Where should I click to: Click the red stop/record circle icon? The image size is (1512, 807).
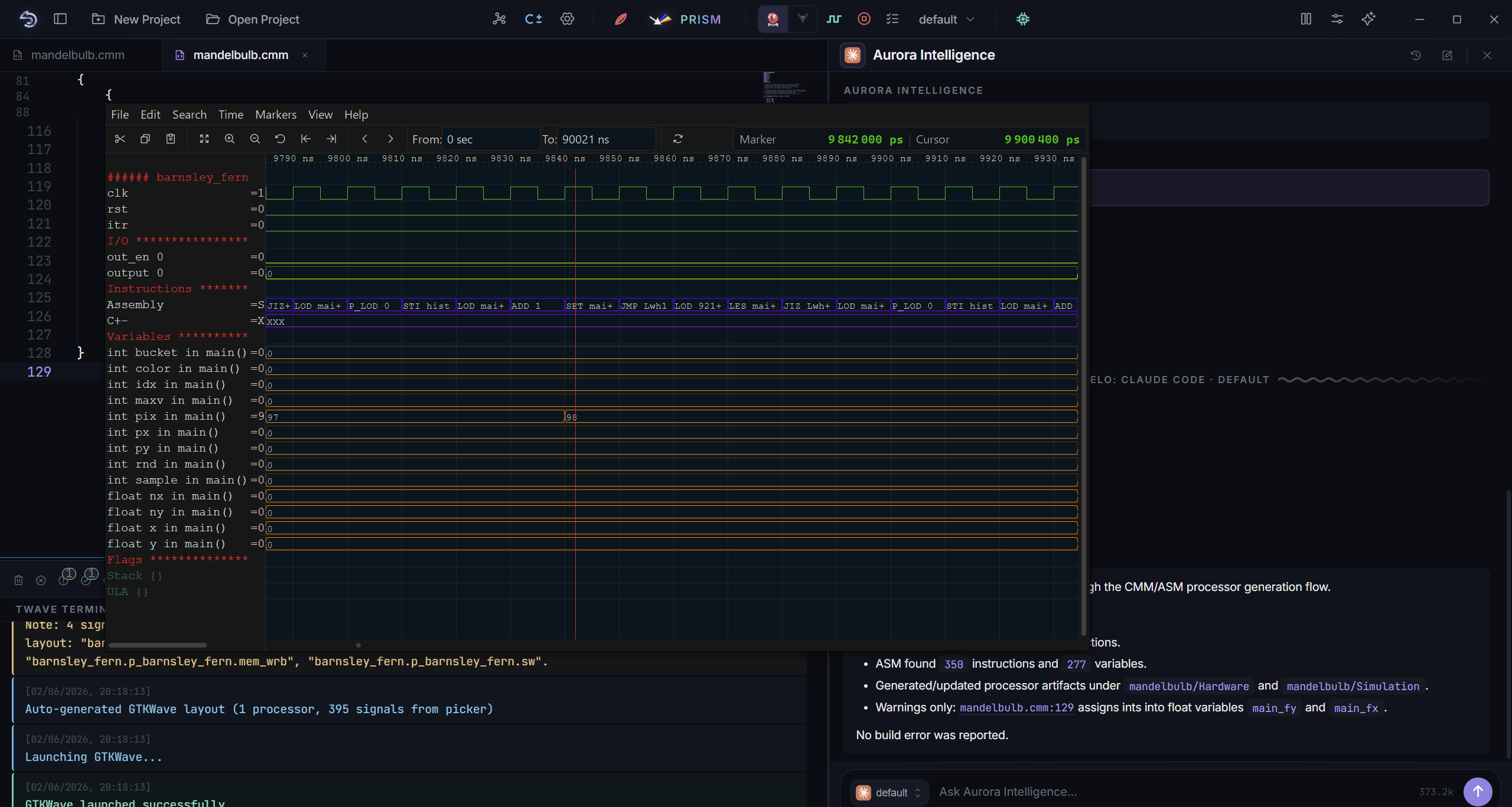coord(864,19)
